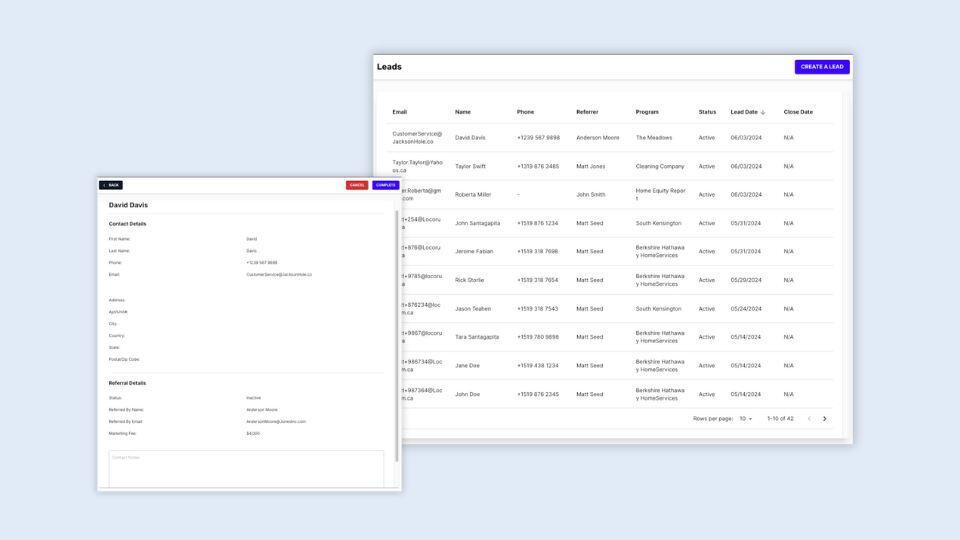Go to previous page of leads

(809, 419)
